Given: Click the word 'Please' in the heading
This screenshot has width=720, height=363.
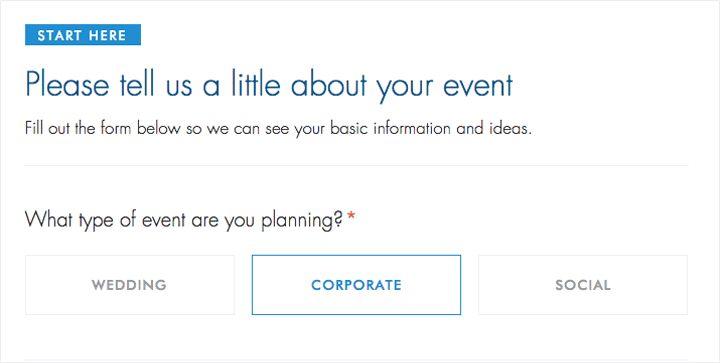Looking at the screenshot, I should [68, 85].
